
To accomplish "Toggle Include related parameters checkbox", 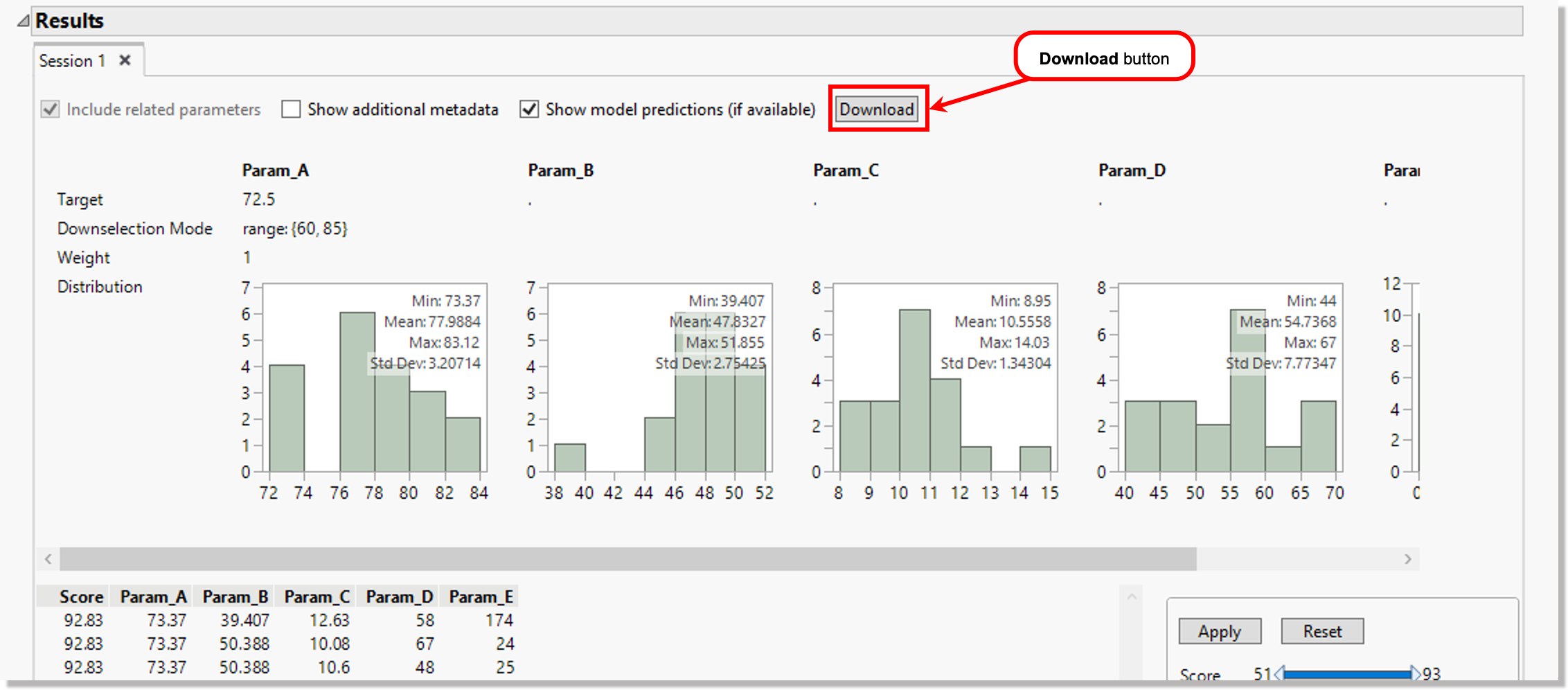I will 50,109.
